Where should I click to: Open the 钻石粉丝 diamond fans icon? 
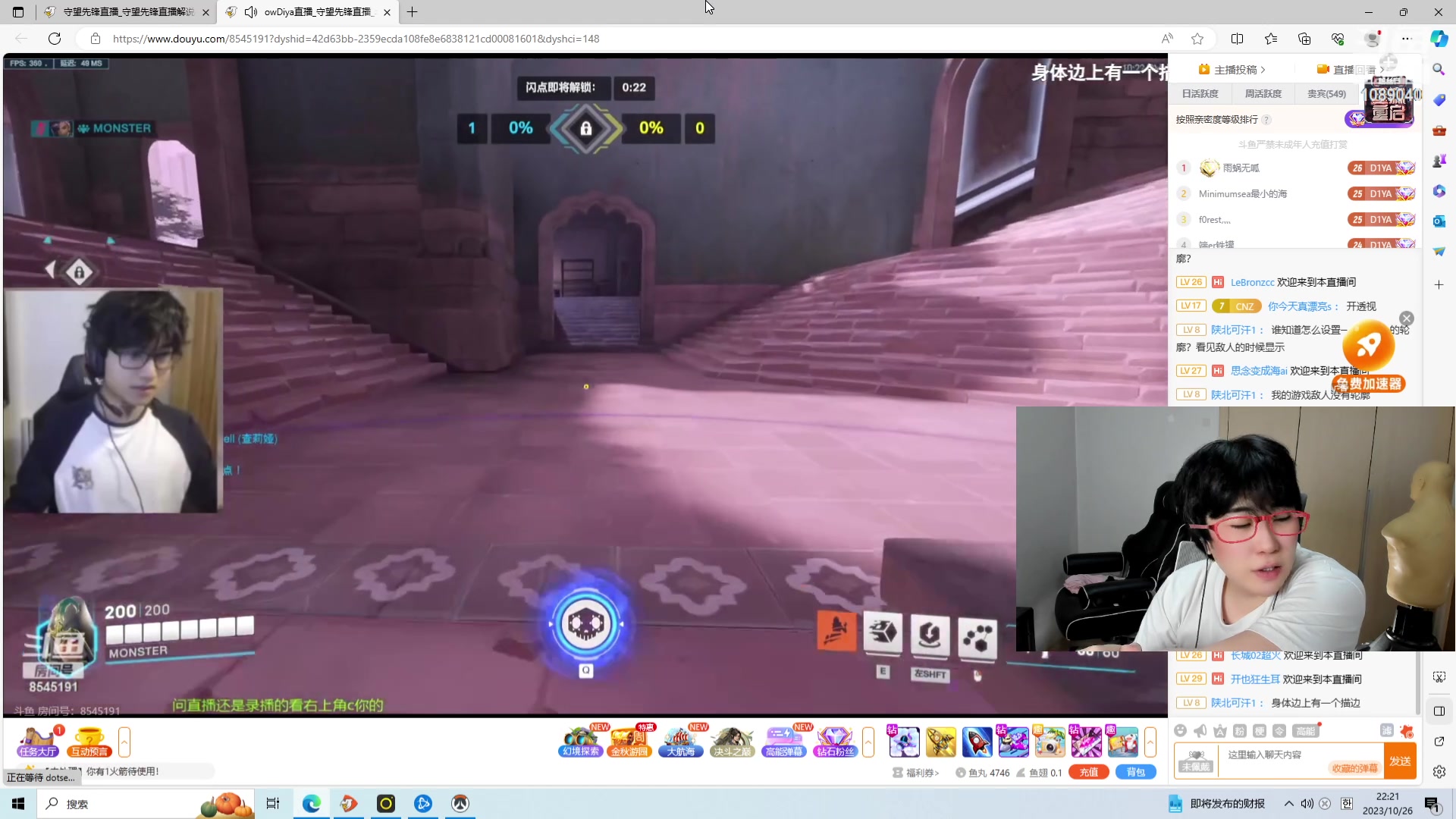tap(835, 742)
